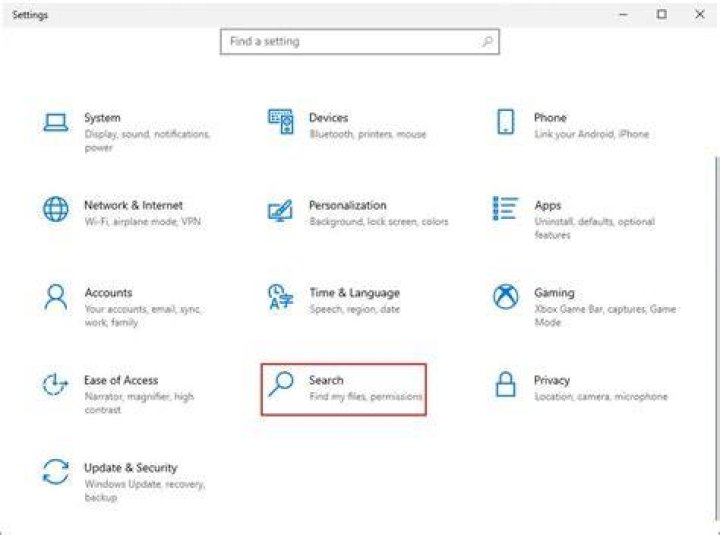Open Devices settings title

(328, 118)
